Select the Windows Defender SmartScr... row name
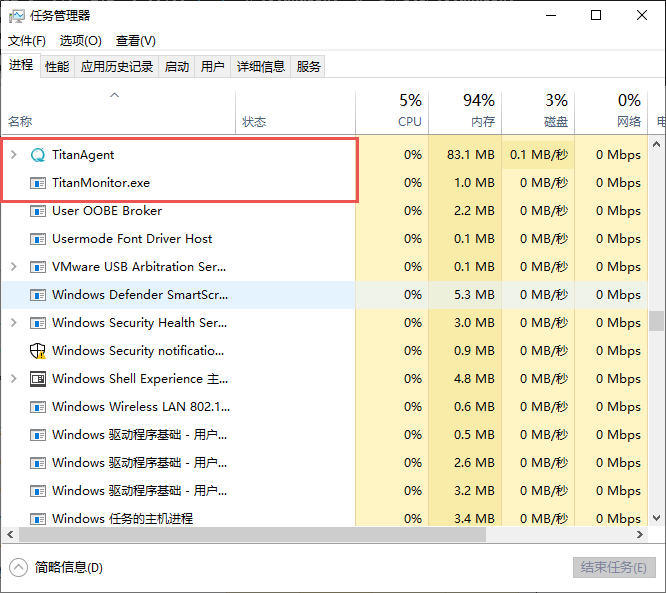Viewport: 666px width, 593px height. pyautogui.click(x=140, y=295)
